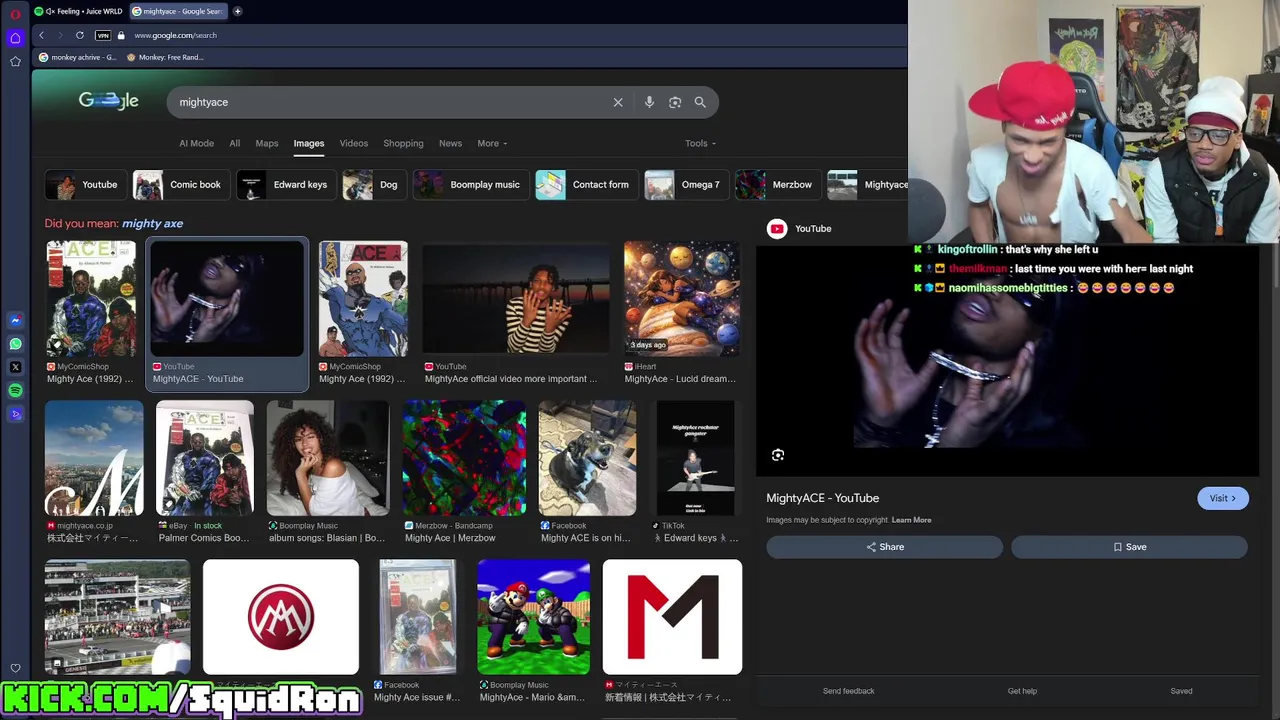Start voice search with the microphone icon

(649, 102)
